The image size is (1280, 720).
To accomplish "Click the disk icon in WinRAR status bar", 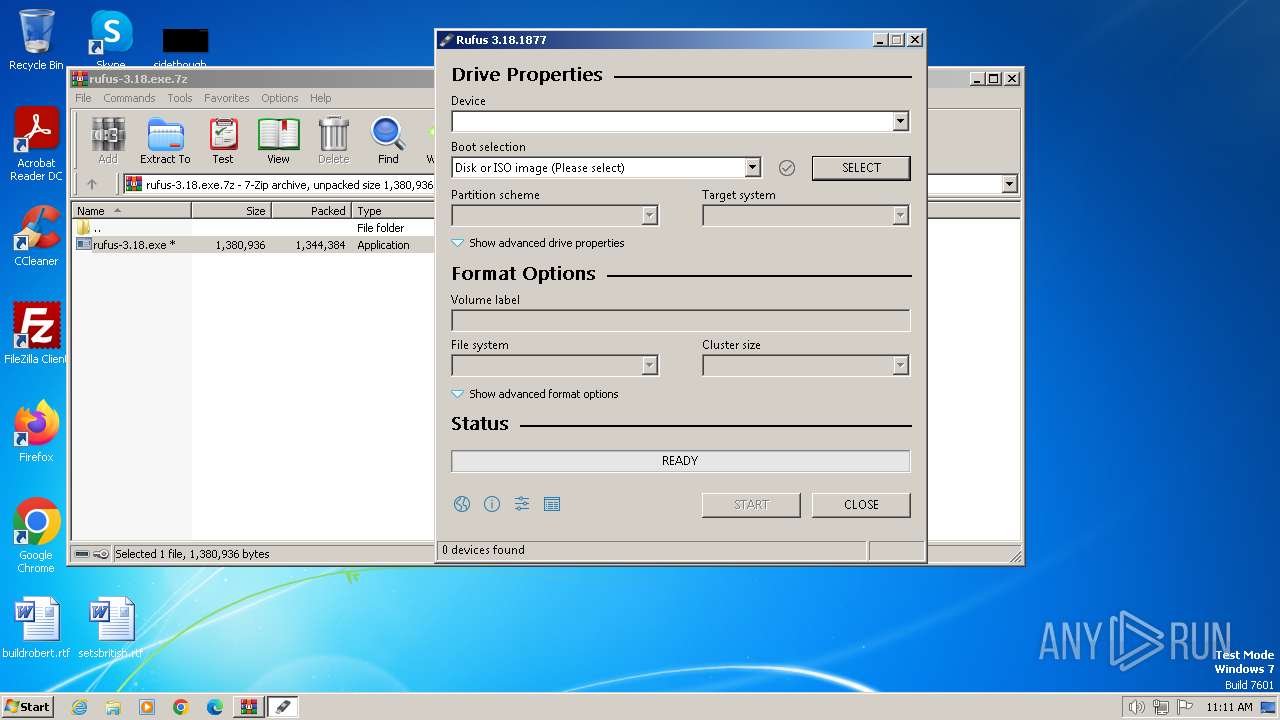I will 82,554.
